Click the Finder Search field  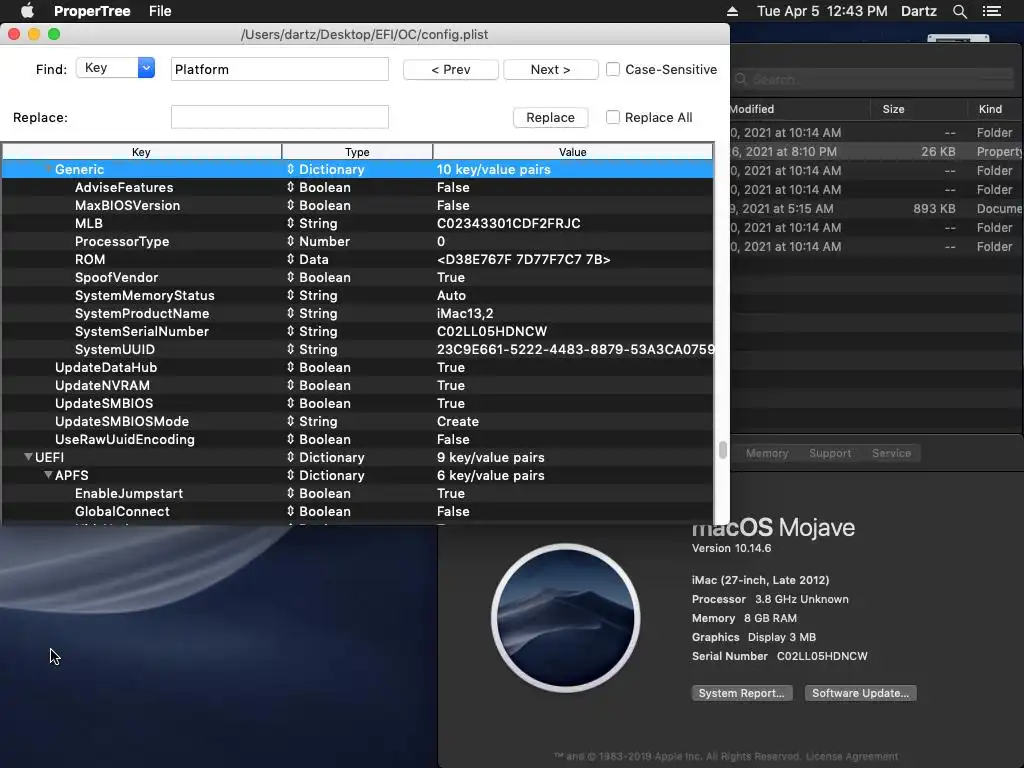(x=872, y=79)
